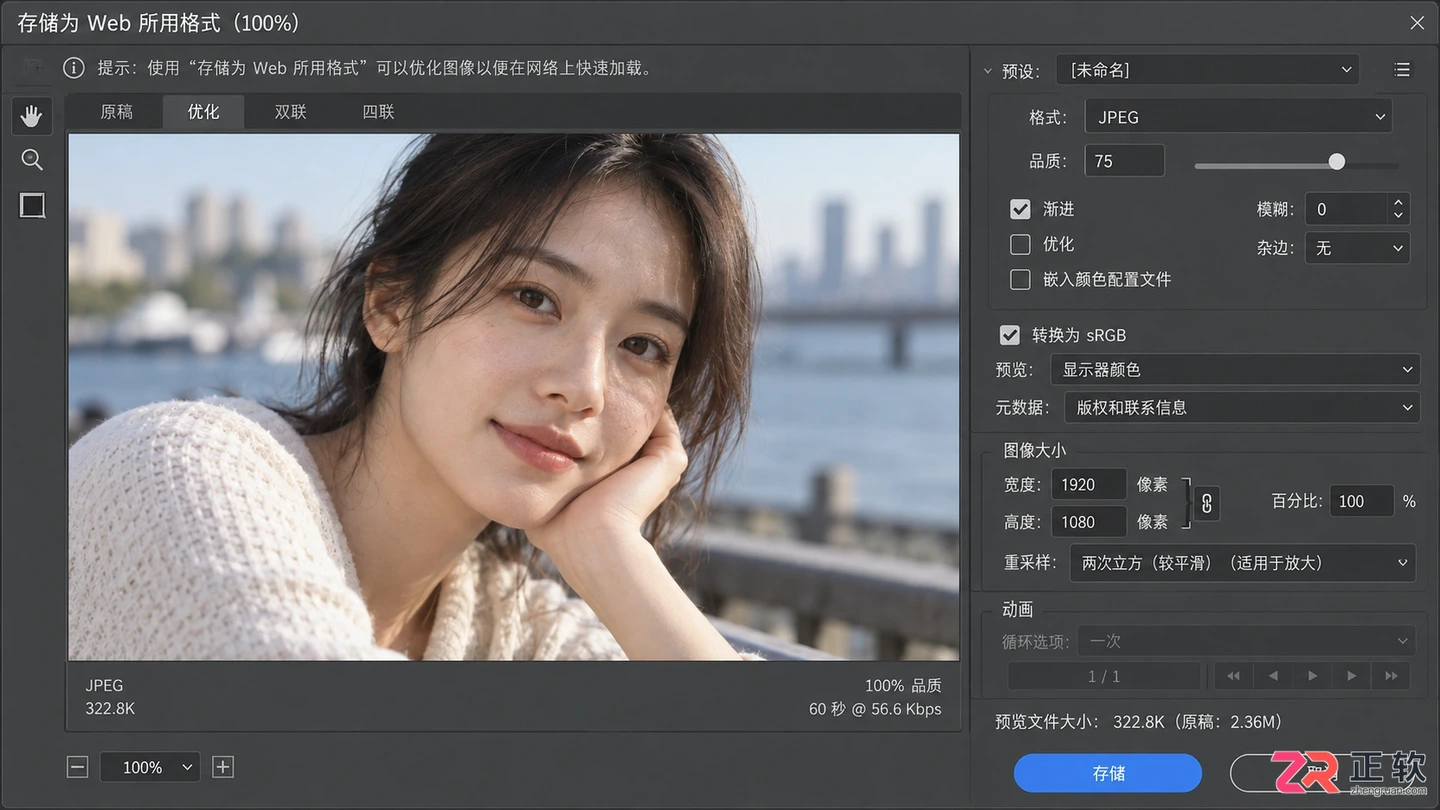Click the info hint icon
The image size is (1440, 810).
[73, 68]
